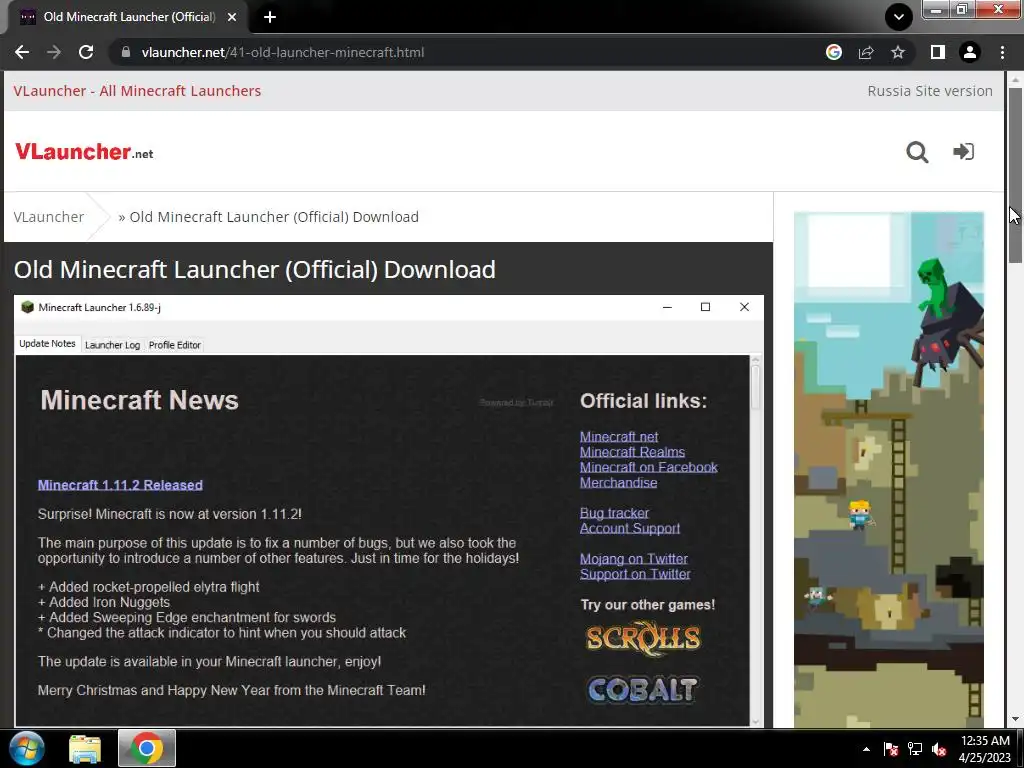Screen dimensions: 1024x768
Task: Open the Windows Start menu orb
Action: point(27,748)
